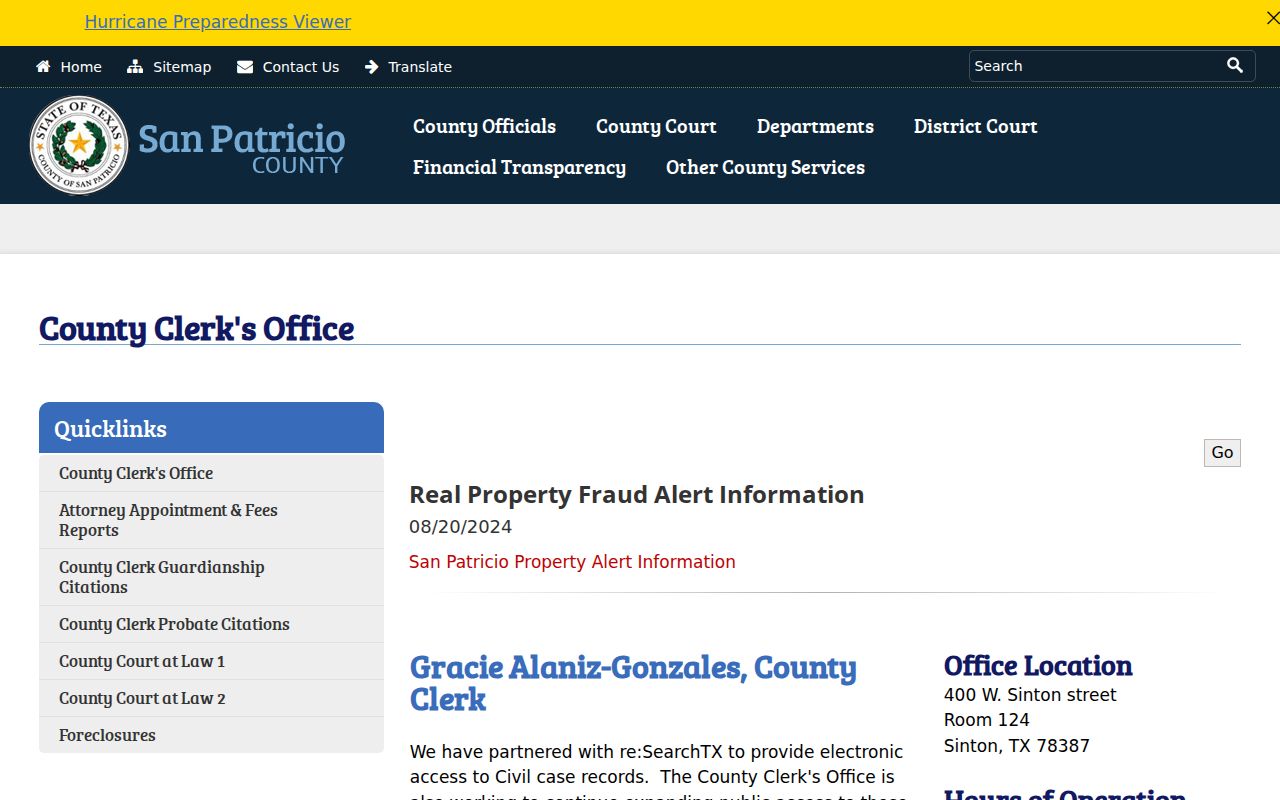Click the Office Location heading
Screen dimensions: 1280x800
(x=1038, y=666)
